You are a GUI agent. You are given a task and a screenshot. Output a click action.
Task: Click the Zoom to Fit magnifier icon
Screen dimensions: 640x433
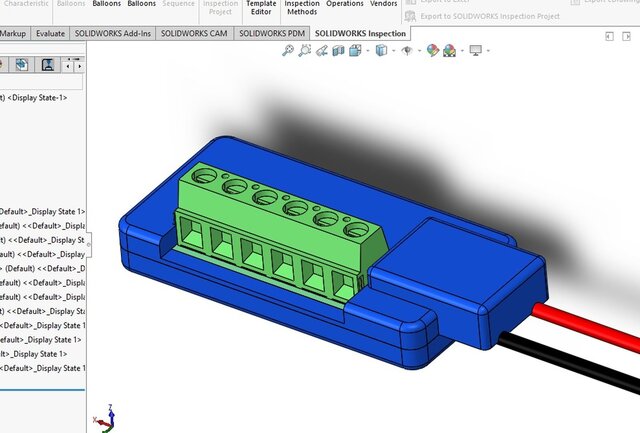(288, 50)
